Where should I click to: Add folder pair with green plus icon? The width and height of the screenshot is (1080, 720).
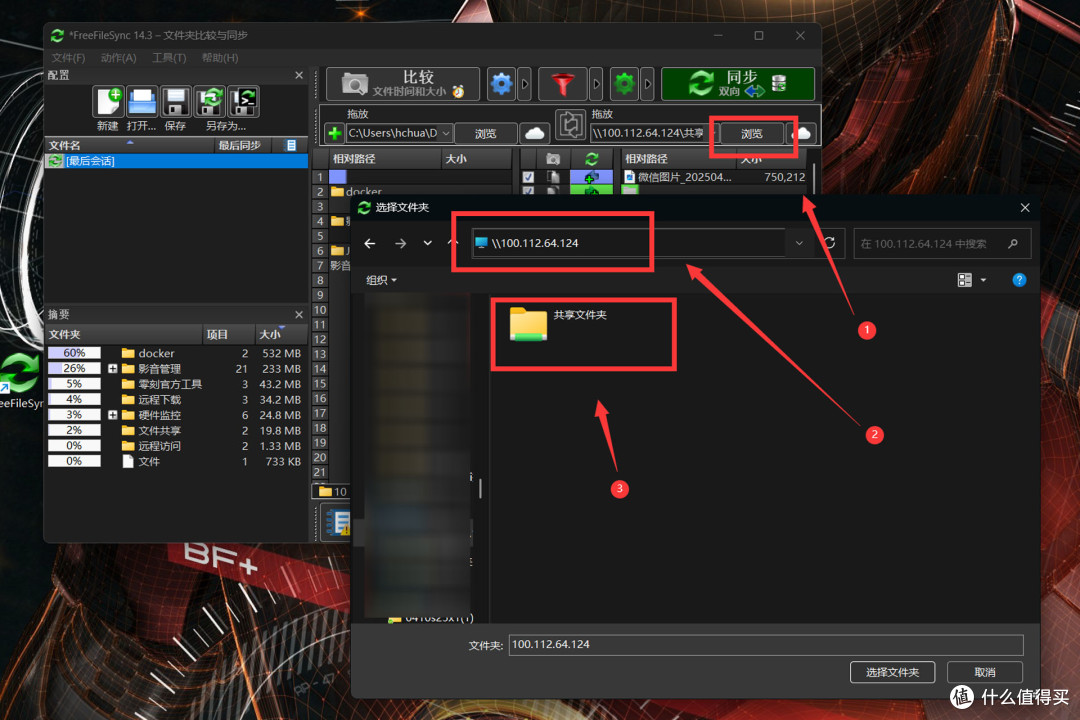[x=334, y=133]
